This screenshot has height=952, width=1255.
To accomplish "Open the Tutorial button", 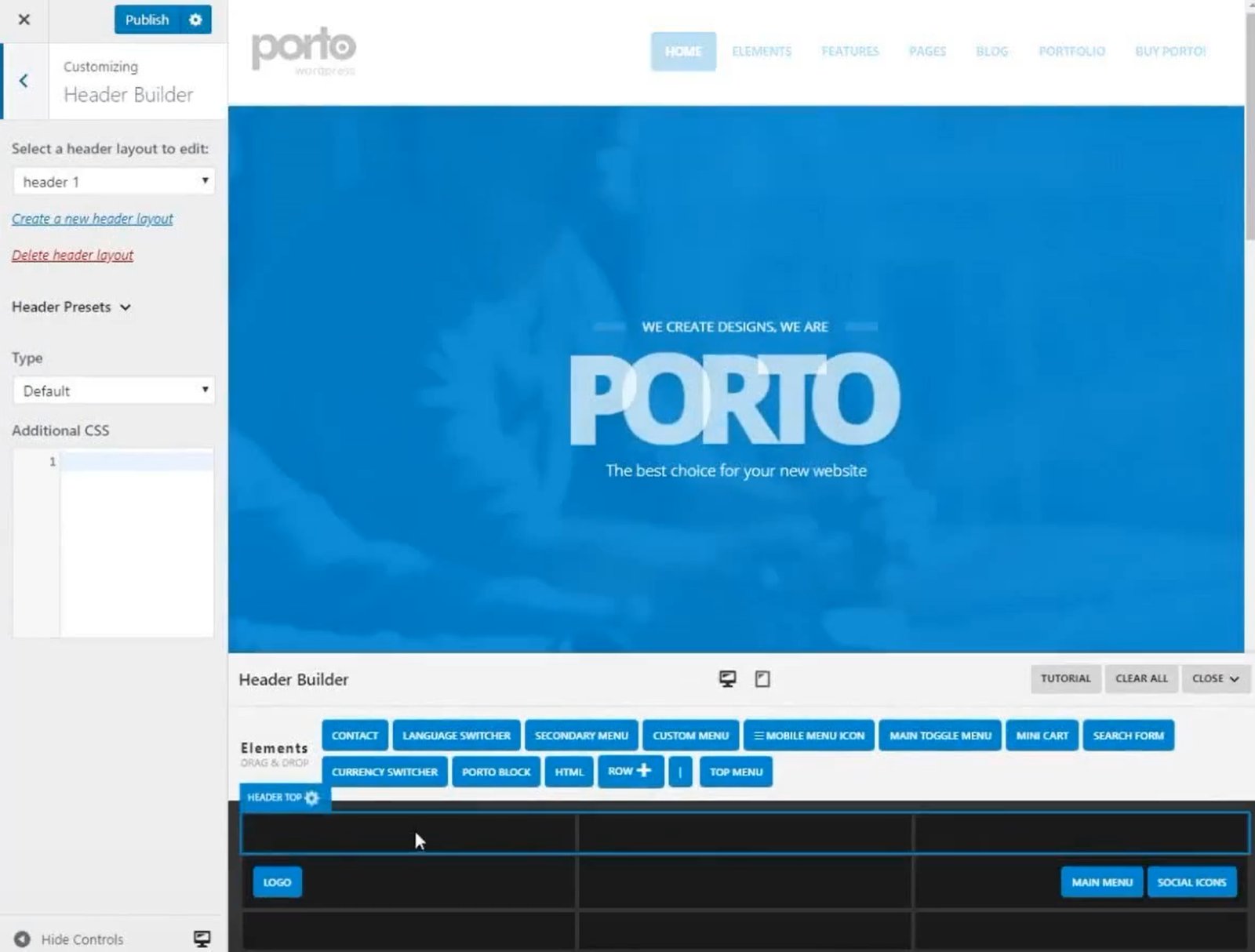I will [x=1065, y=678].
